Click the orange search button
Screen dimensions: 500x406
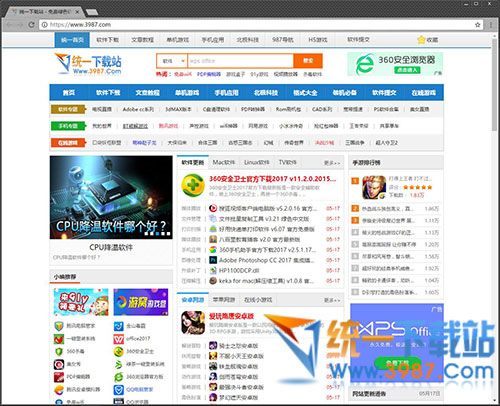click(x=308, y=61)
